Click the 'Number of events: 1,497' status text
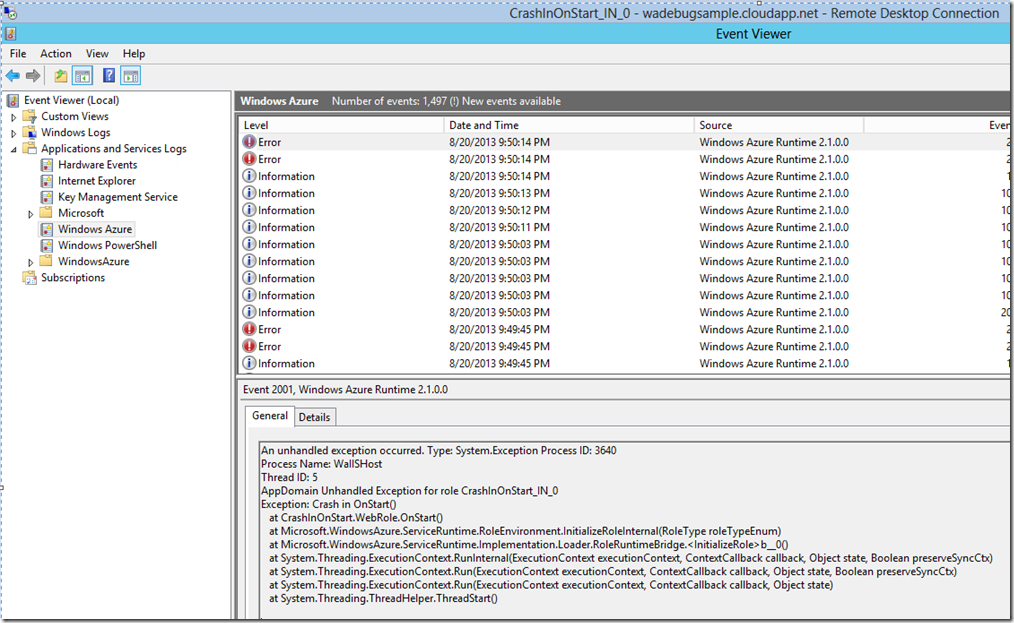1014x623 pixels. pos(389,101)
